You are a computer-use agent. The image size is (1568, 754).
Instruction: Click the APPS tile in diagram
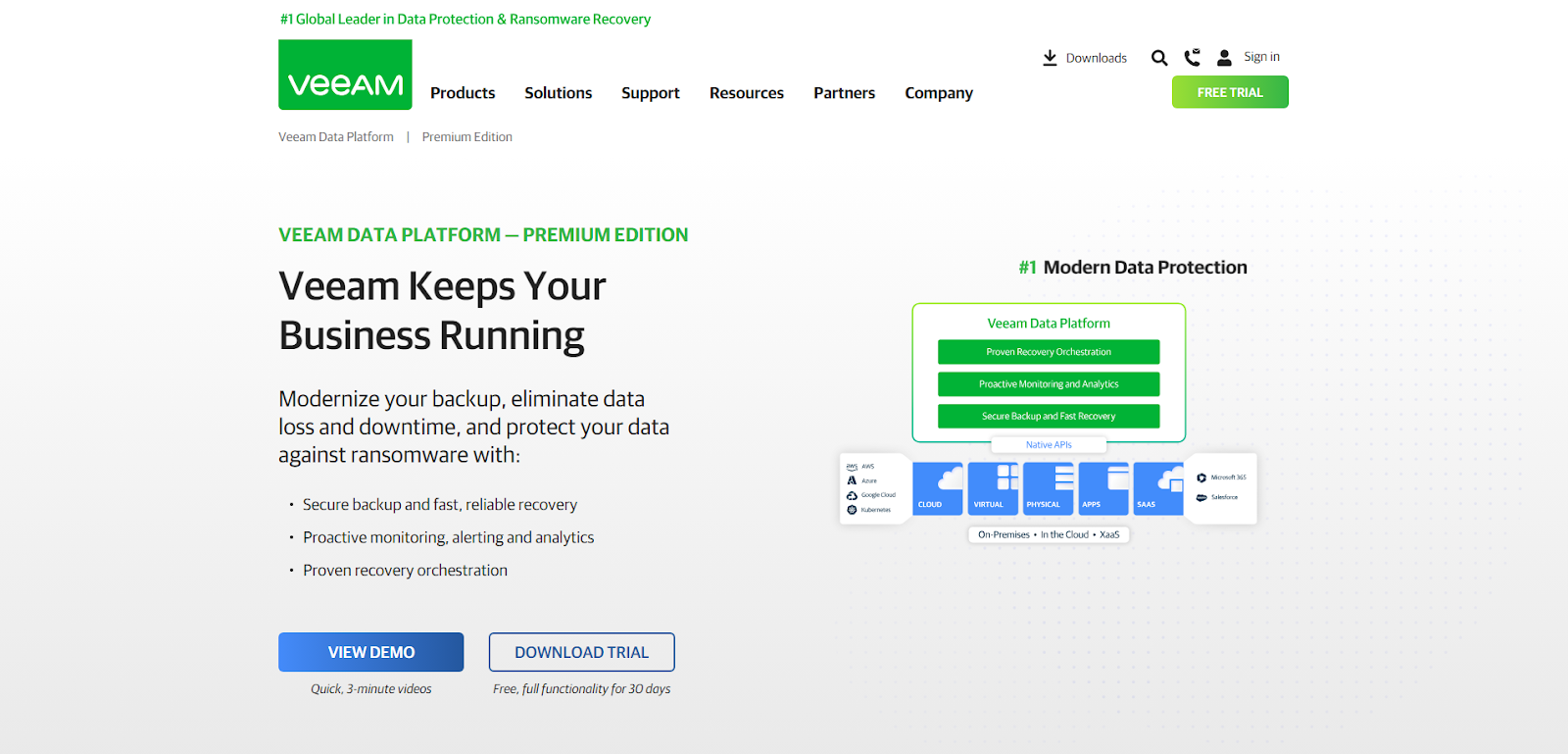(x=1103, y=488)
